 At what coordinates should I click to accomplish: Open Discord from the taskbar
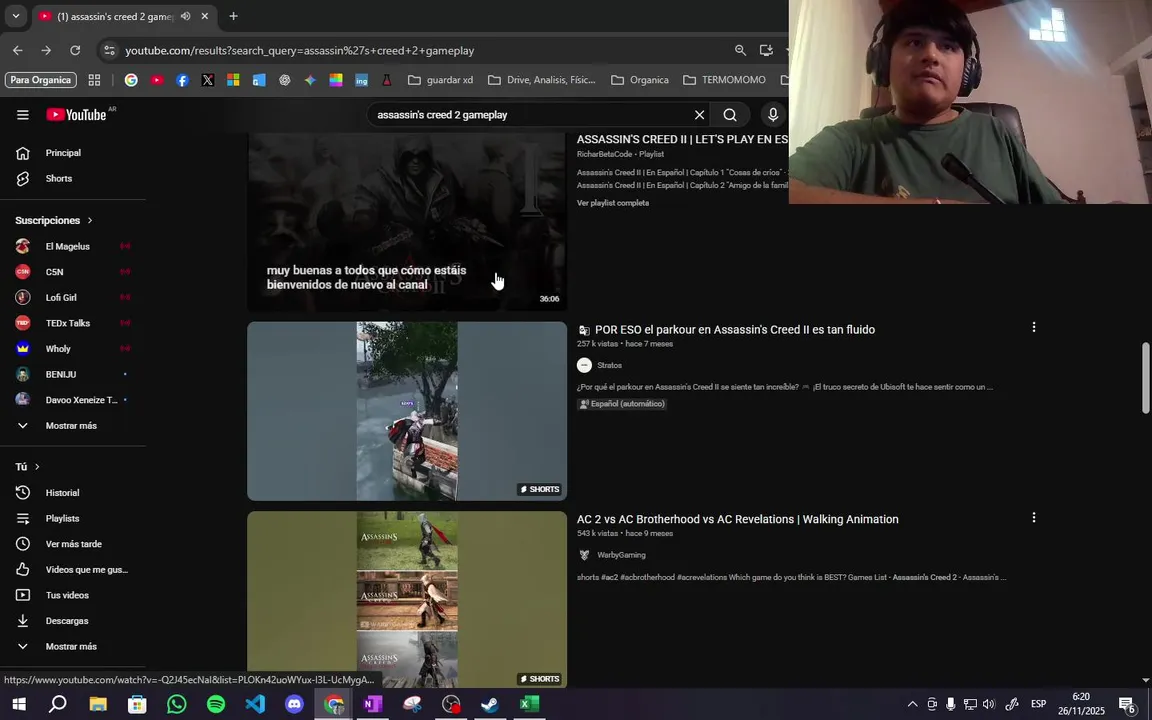[294, 705]
